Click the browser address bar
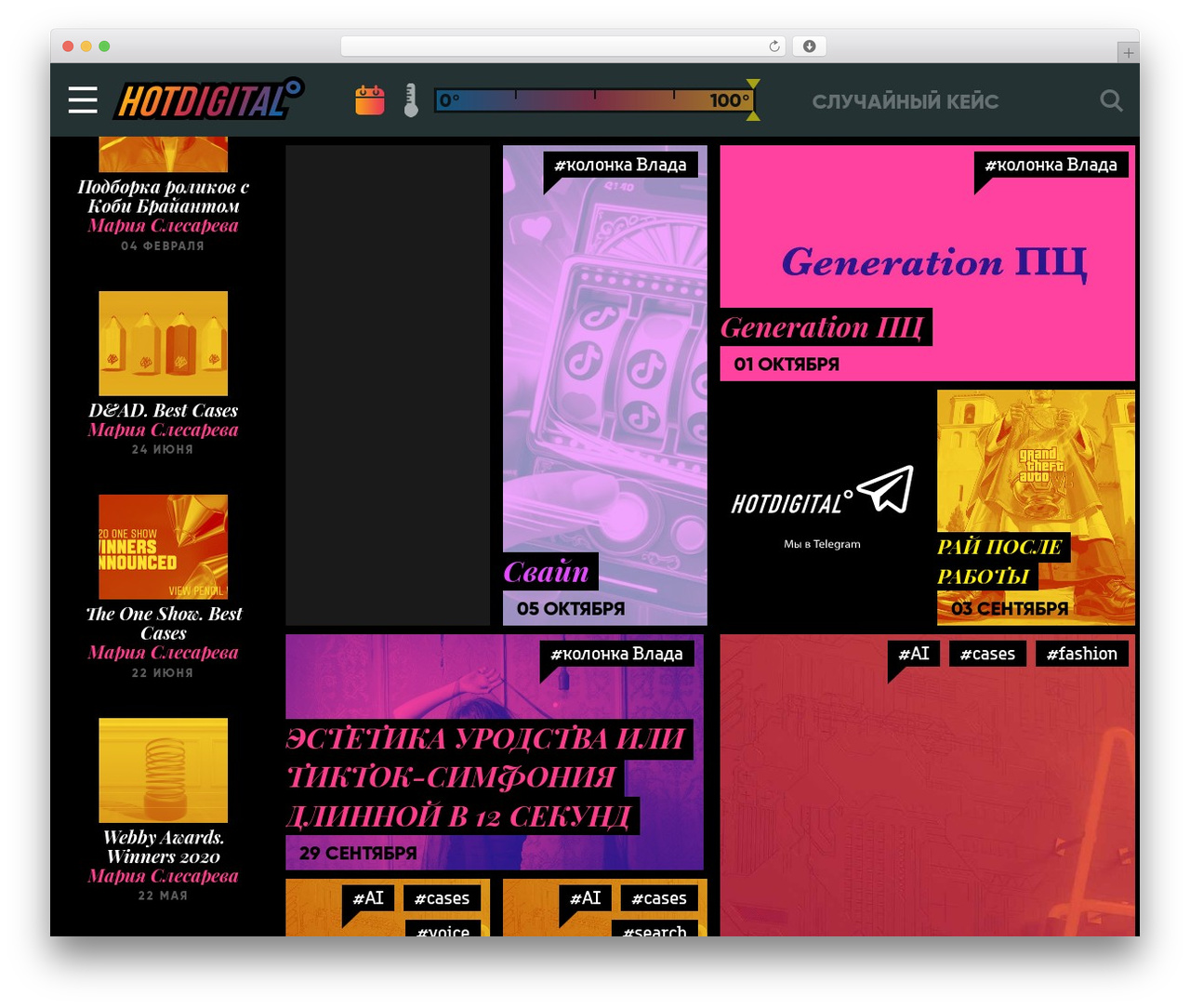The height and width of the screenshot is (1008, 1190). point(563,46)
